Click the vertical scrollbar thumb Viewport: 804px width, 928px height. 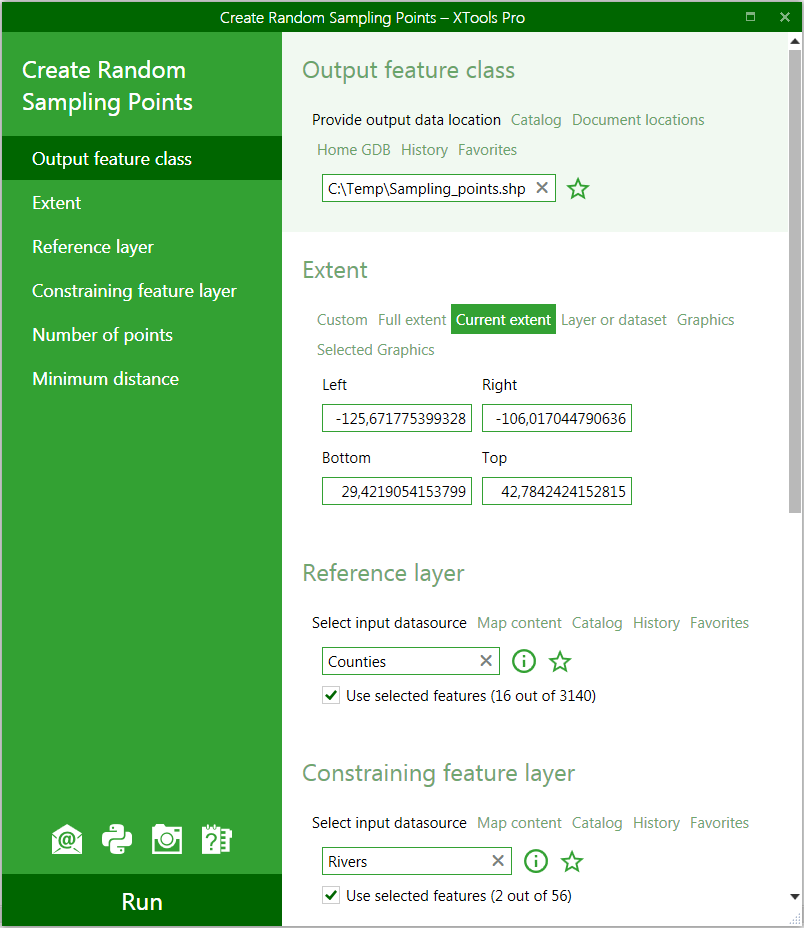click(795, 282)
